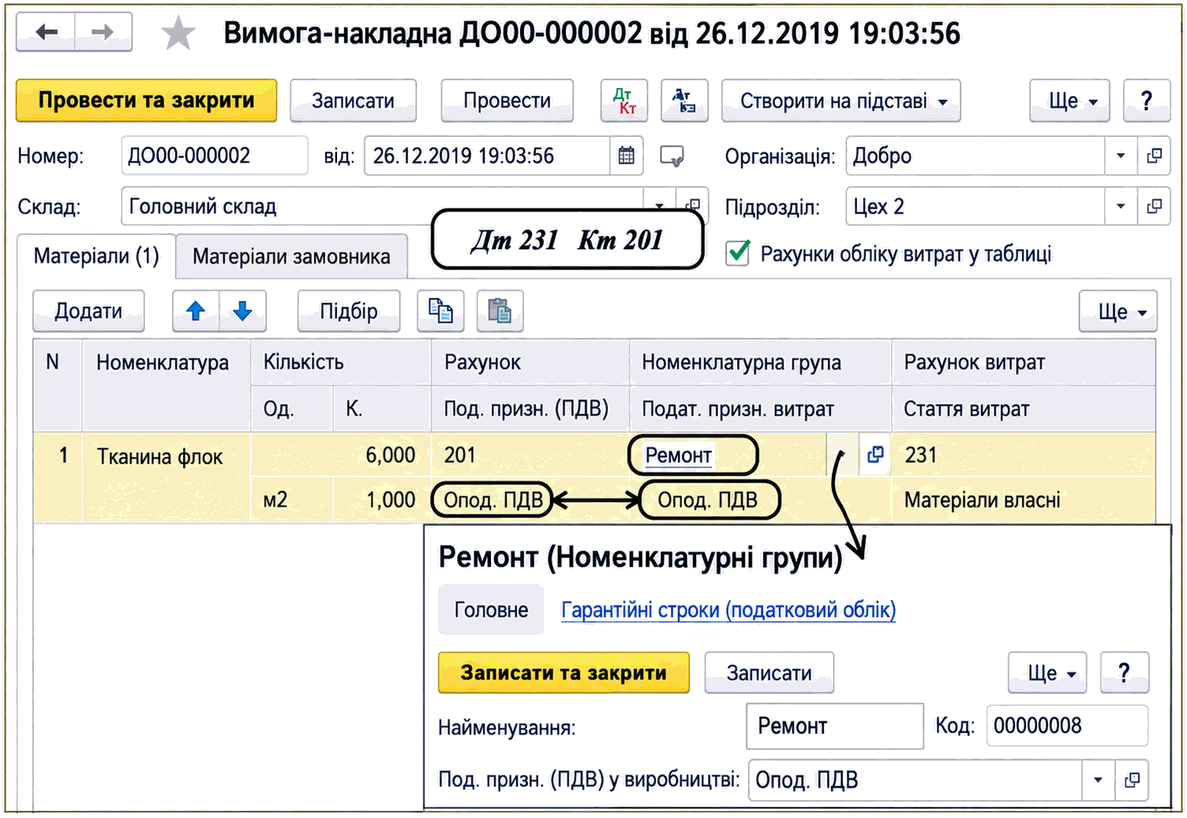Viewport: 1187px width, 818px height.
Task: Switch to Матеріали (1) tab
Action: 96,257
